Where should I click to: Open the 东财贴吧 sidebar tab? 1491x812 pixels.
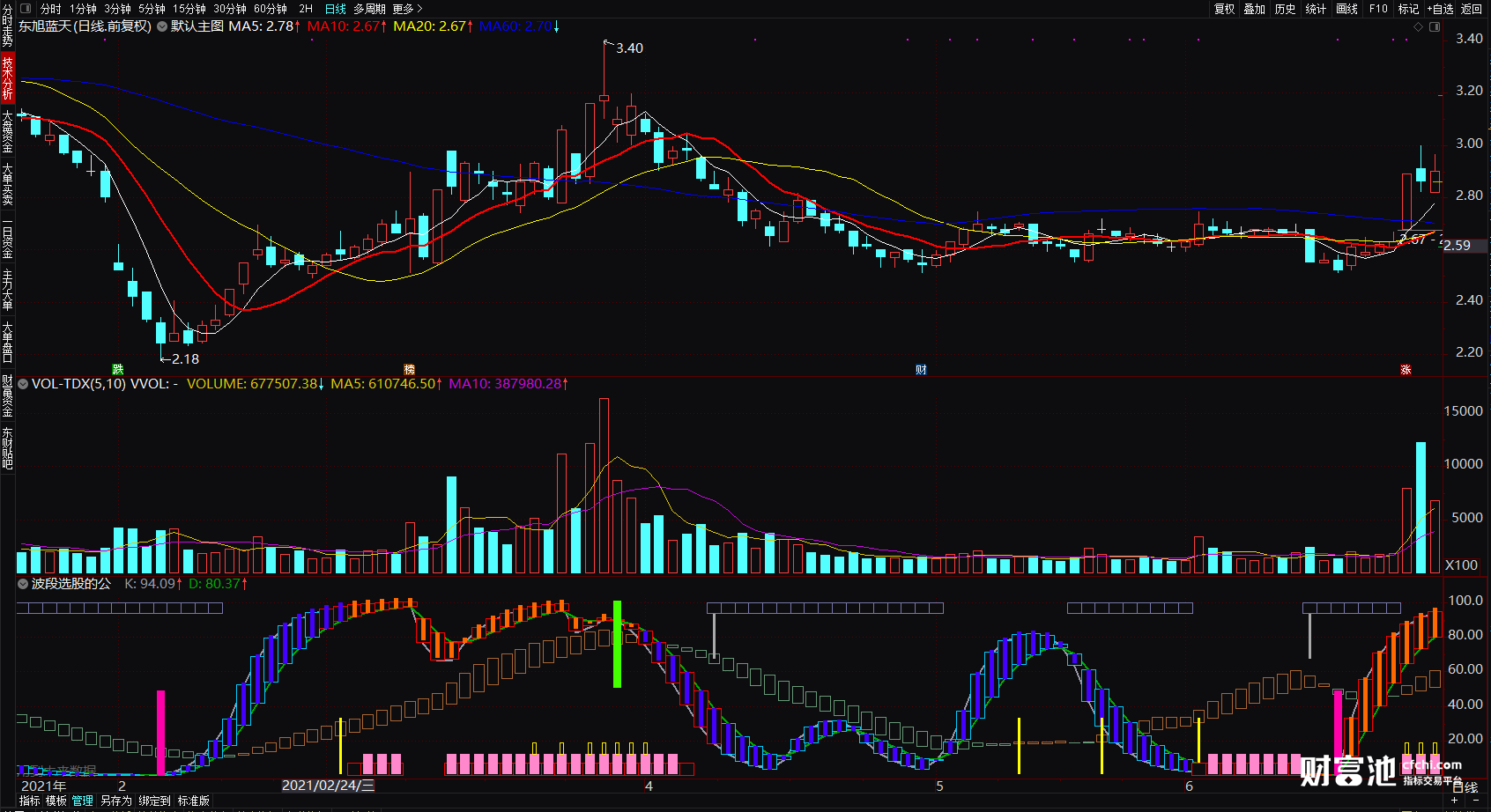pyautogui.click(x=7, y=448)
